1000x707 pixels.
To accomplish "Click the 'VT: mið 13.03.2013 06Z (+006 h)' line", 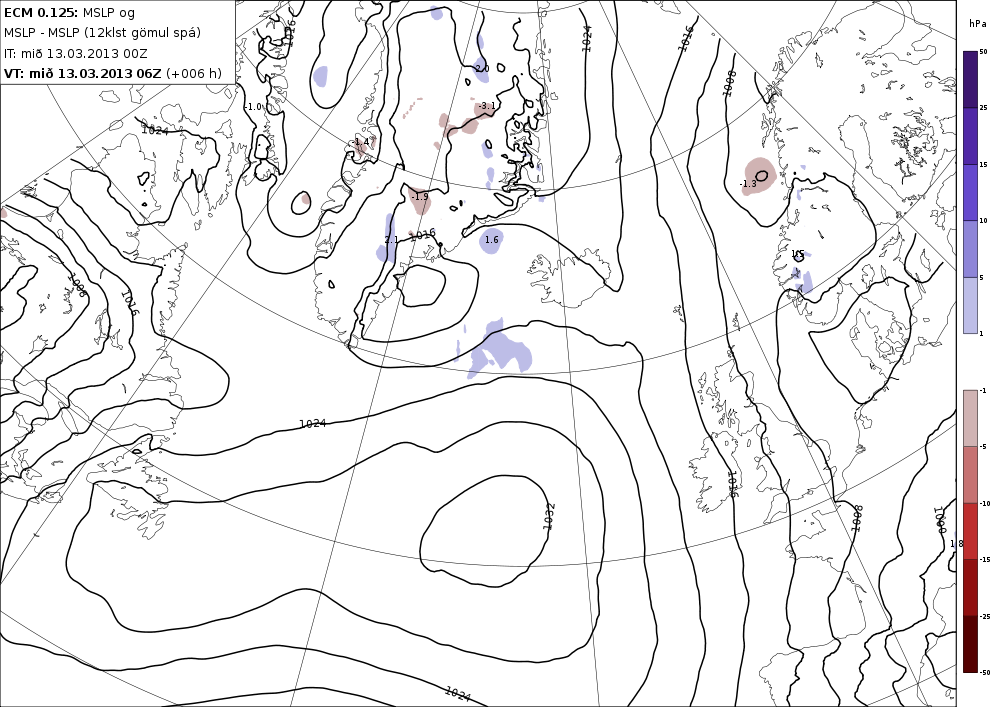I will tap(113, 73).
